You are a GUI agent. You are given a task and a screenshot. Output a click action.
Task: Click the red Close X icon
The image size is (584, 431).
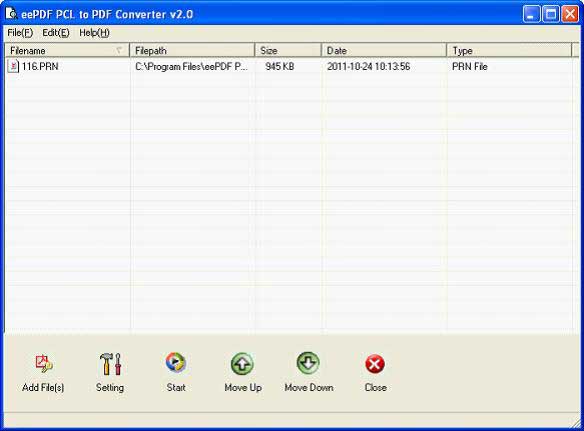(x=375, y=364)
